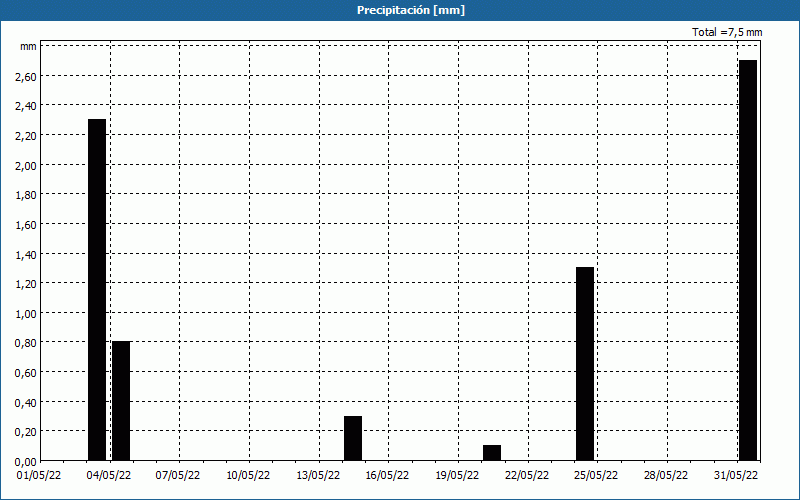This screenshot has width=800, height=500.
Task: Click the Total =7,5 mm label
Action: click(x=727, y=32)
